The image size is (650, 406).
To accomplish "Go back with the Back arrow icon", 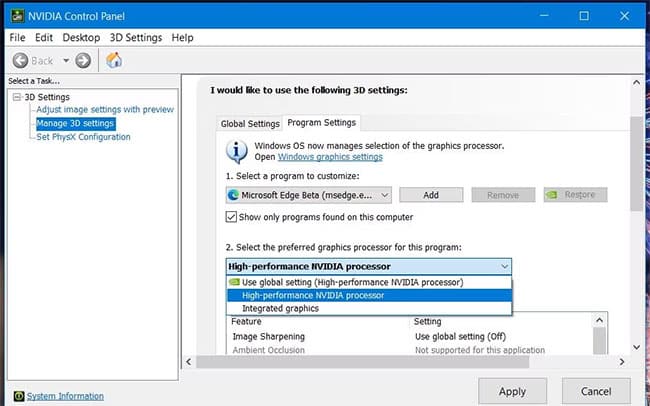I will click(x=20, y=61).
